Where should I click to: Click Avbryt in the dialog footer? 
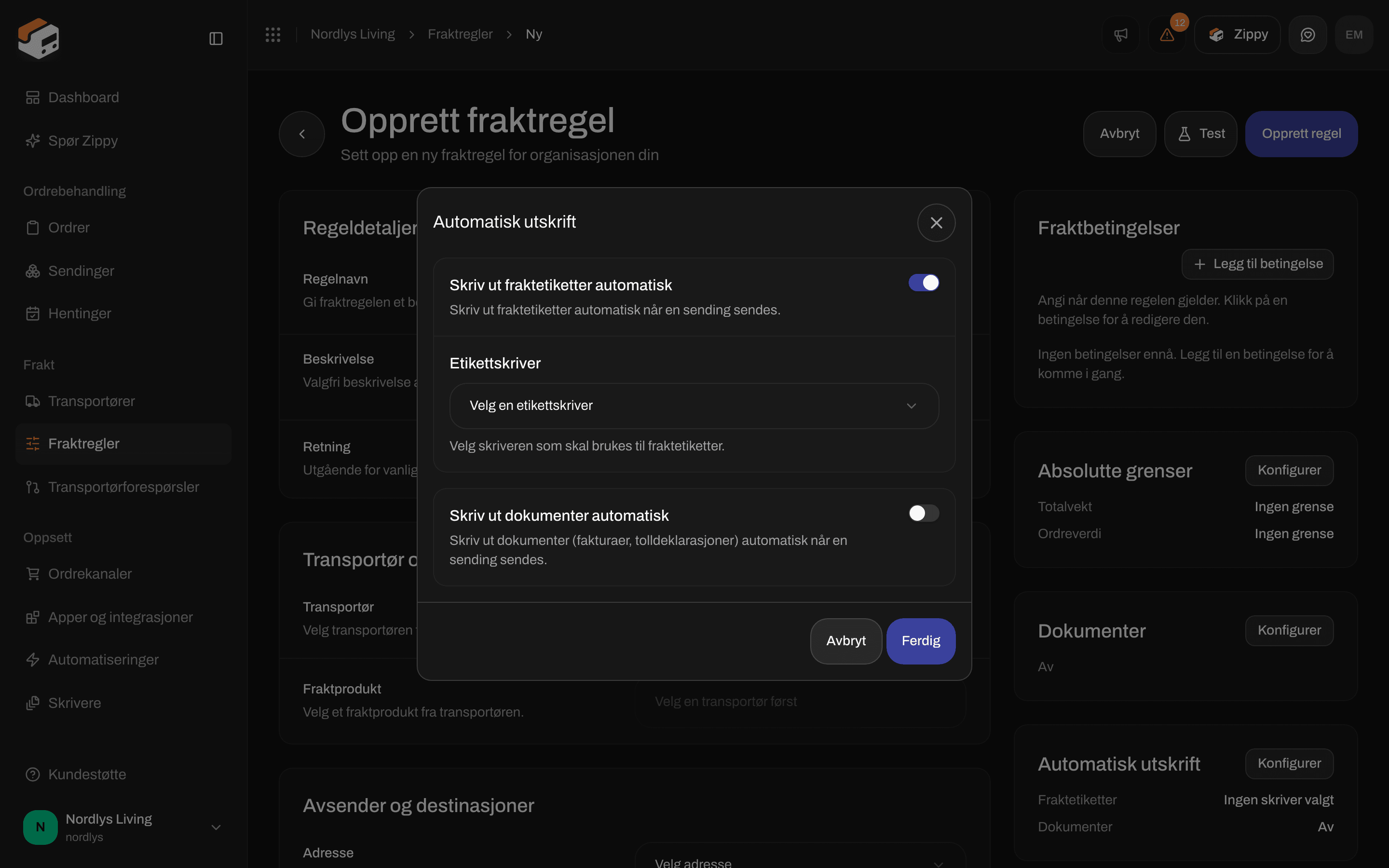click(x=845, y=641)
